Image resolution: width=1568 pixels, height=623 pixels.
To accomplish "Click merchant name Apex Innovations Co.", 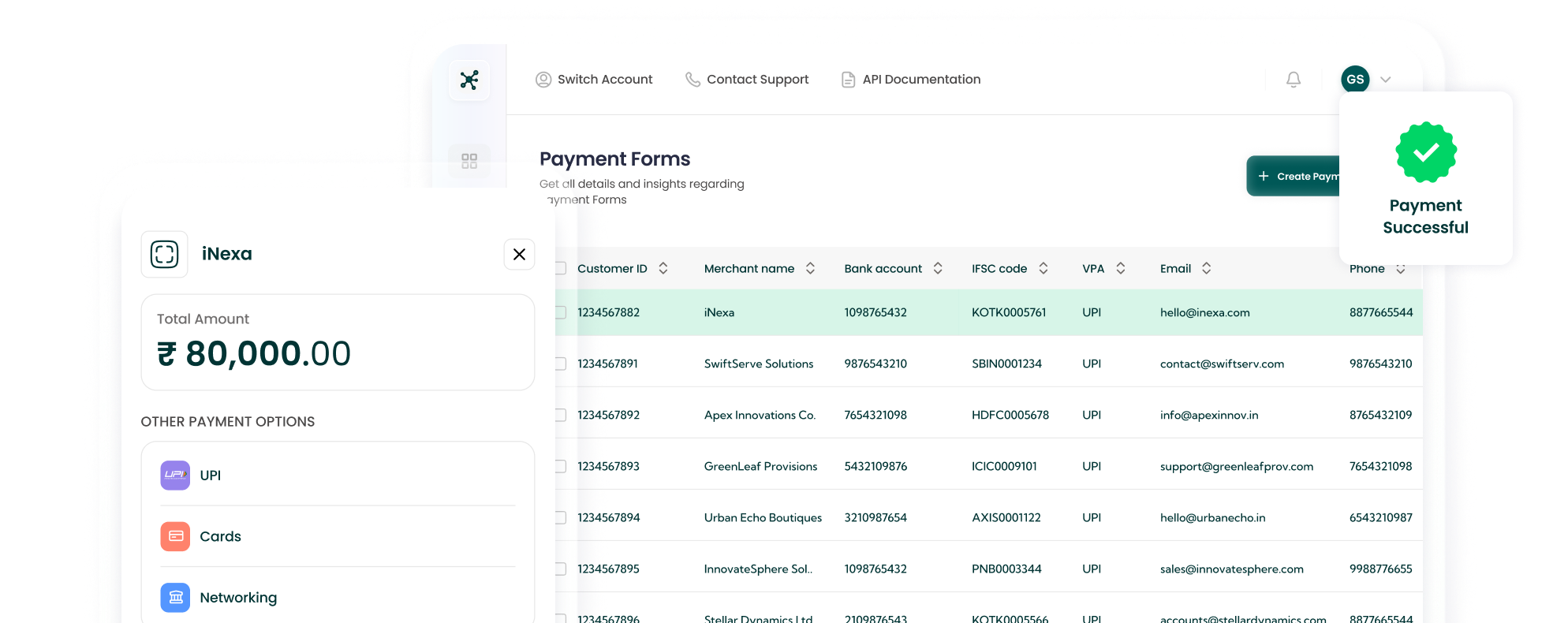I will (760, 416).
